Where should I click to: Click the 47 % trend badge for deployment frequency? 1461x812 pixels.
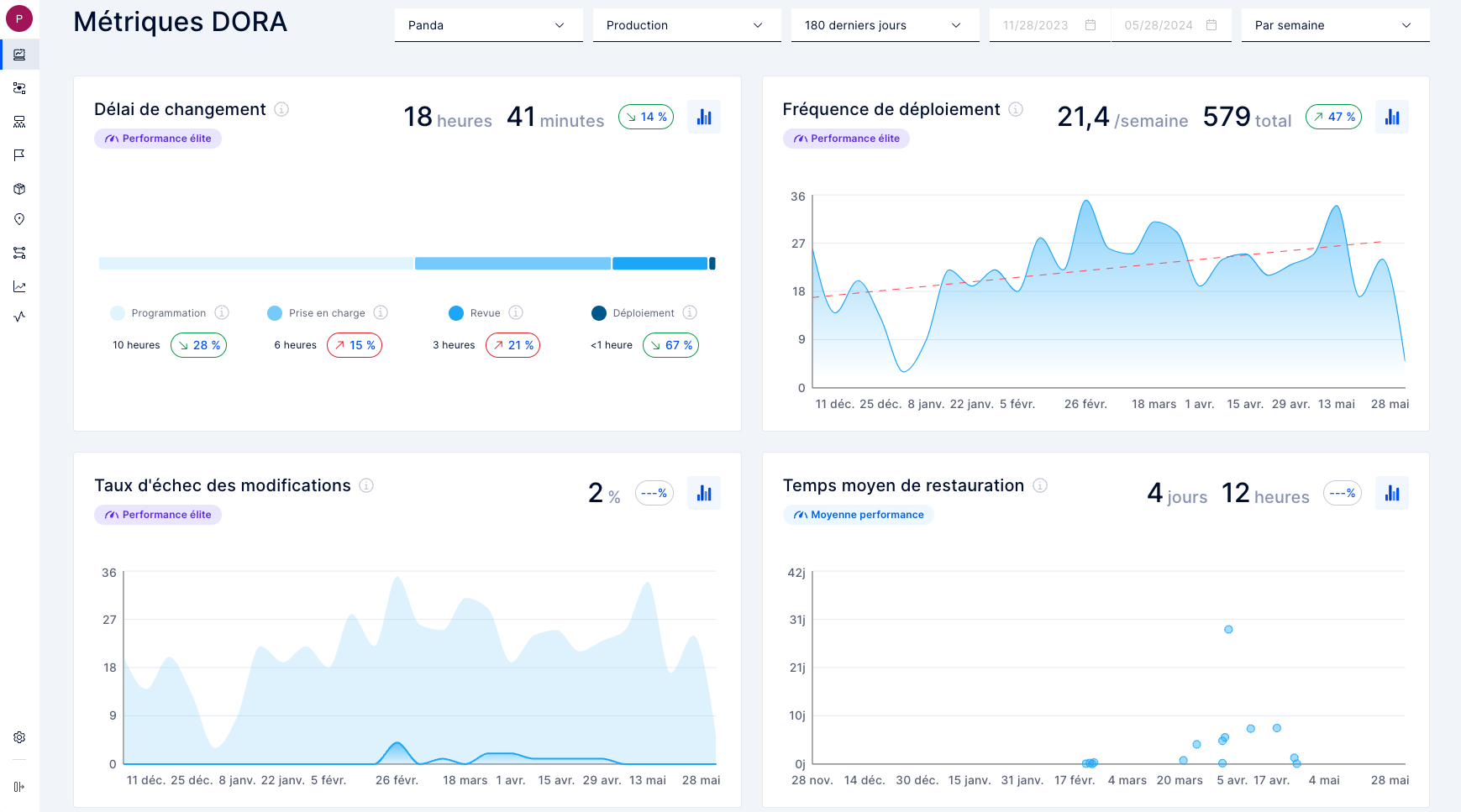(1333, 117)
